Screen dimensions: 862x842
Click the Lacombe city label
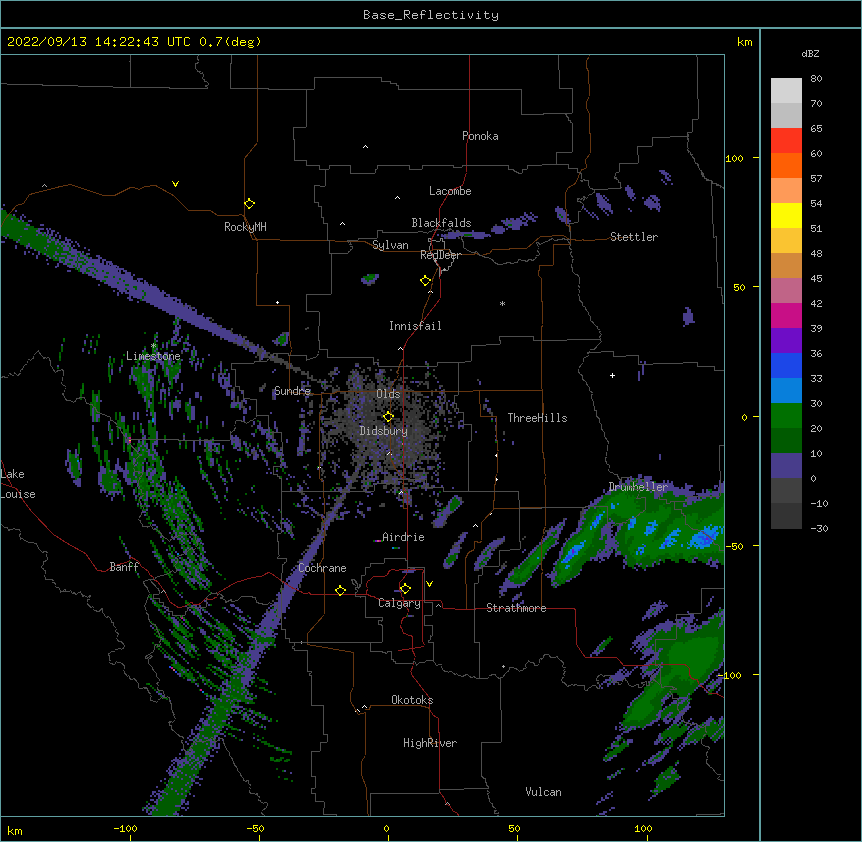click(x=450, y=191)
